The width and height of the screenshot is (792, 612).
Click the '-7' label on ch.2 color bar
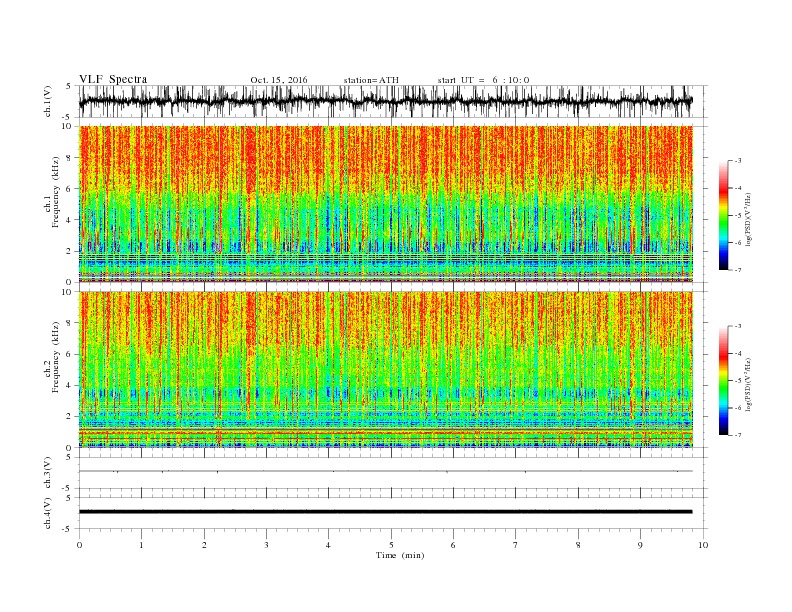coord(738,435)
